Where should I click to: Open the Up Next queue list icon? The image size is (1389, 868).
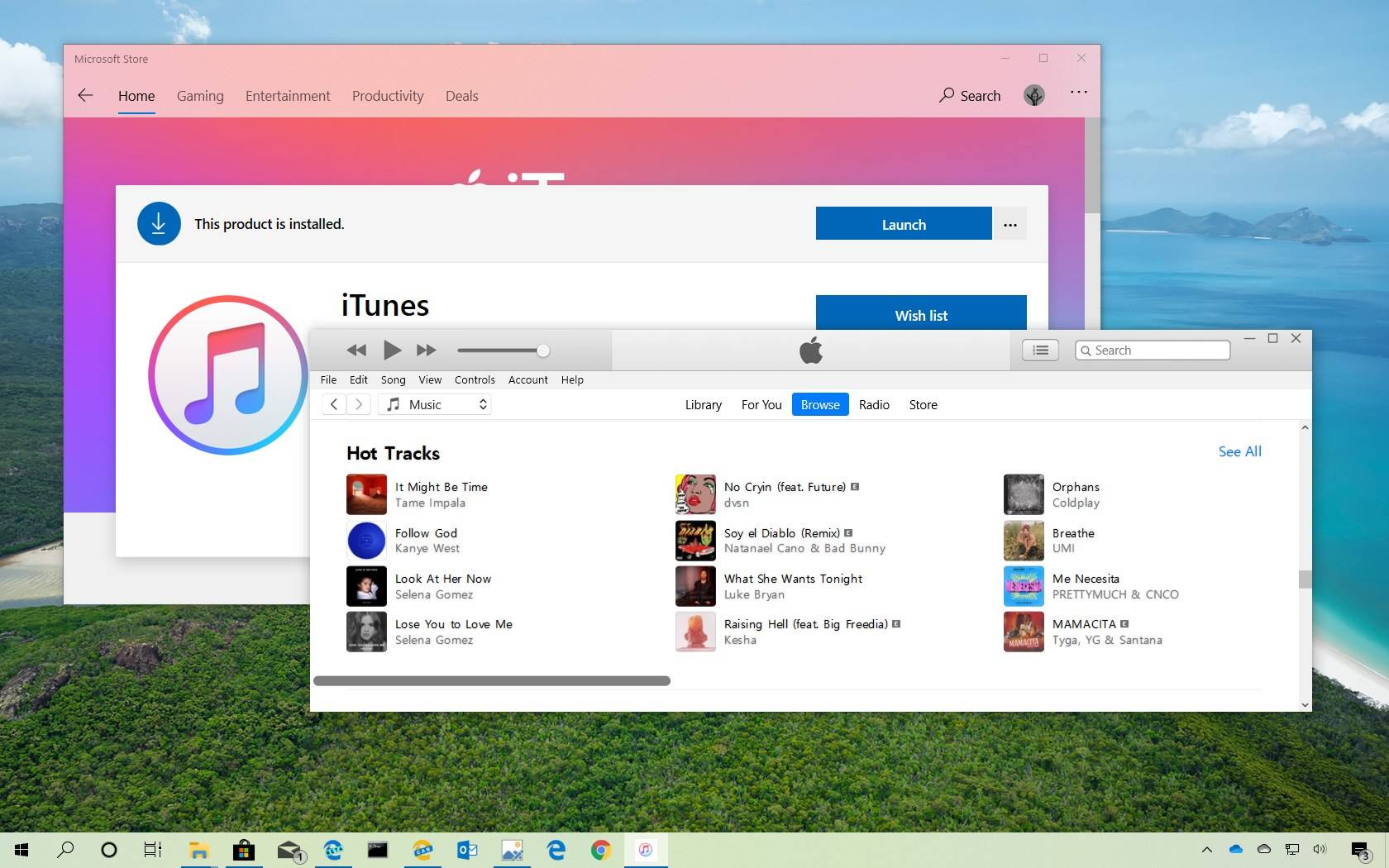tap(1039, 350)
